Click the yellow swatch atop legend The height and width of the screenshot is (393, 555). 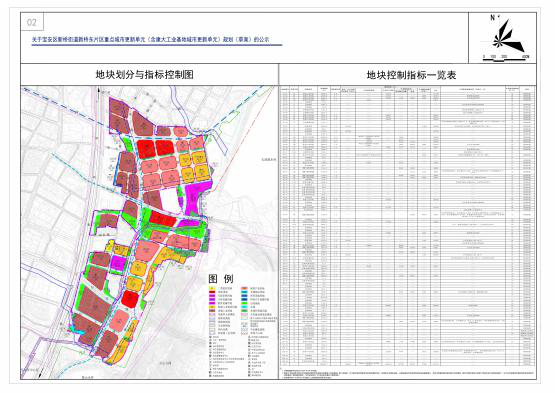(212, 289)
